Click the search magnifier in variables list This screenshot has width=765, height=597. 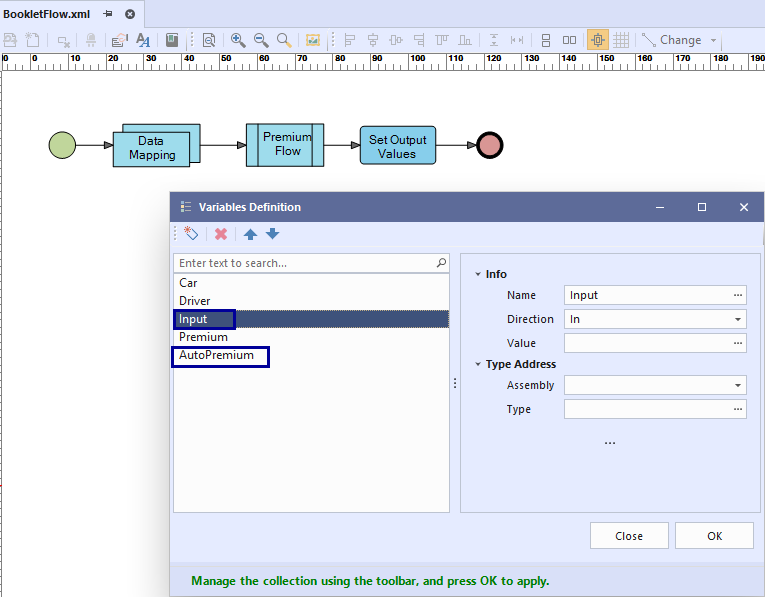441,263
